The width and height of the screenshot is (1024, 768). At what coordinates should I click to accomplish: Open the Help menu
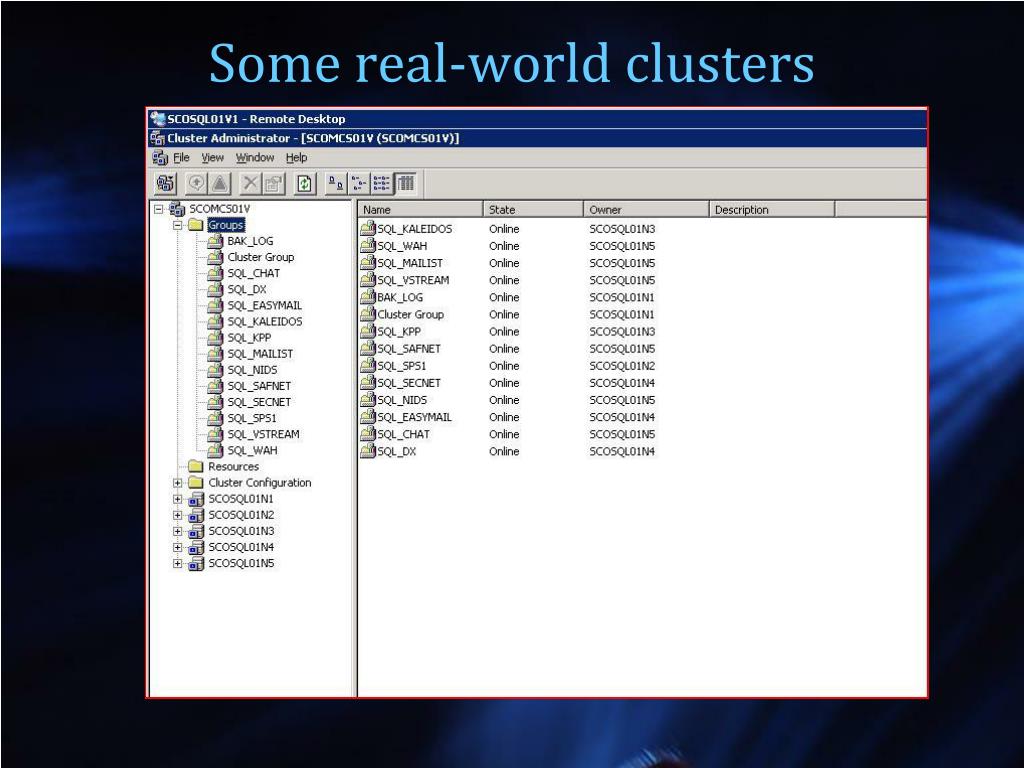(x=296, y=157)
